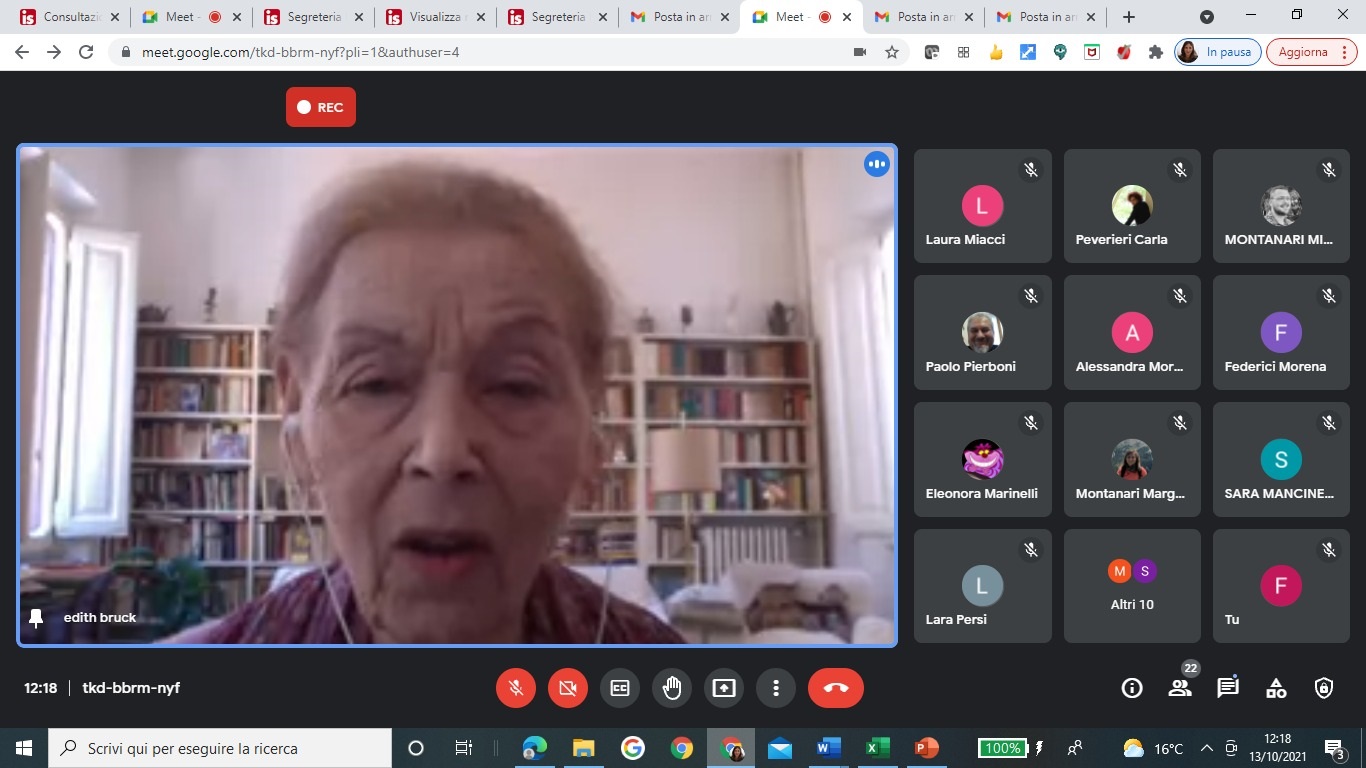Start presenting your screen
Viewport: 1366px width, 768px height.
point(724,688)
